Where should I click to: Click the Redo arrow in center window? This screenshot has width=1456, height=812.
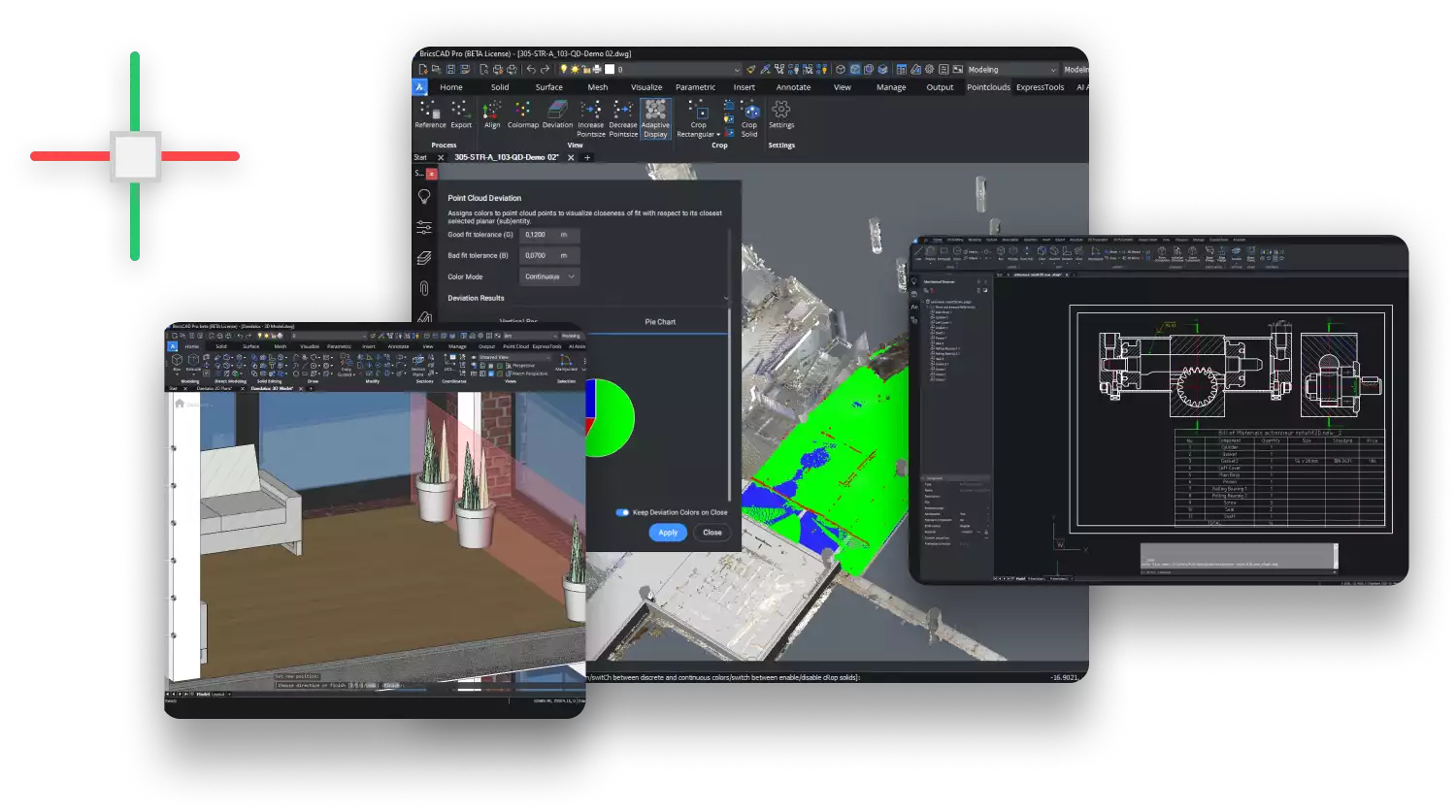(545, 70)
